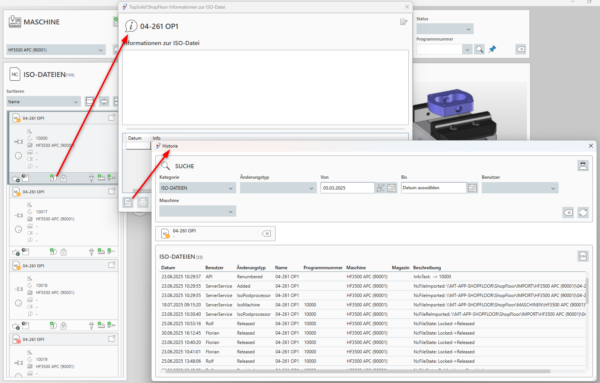
Task: Click the Von date field 05.03.2025
Action: [x=347, y=188]
